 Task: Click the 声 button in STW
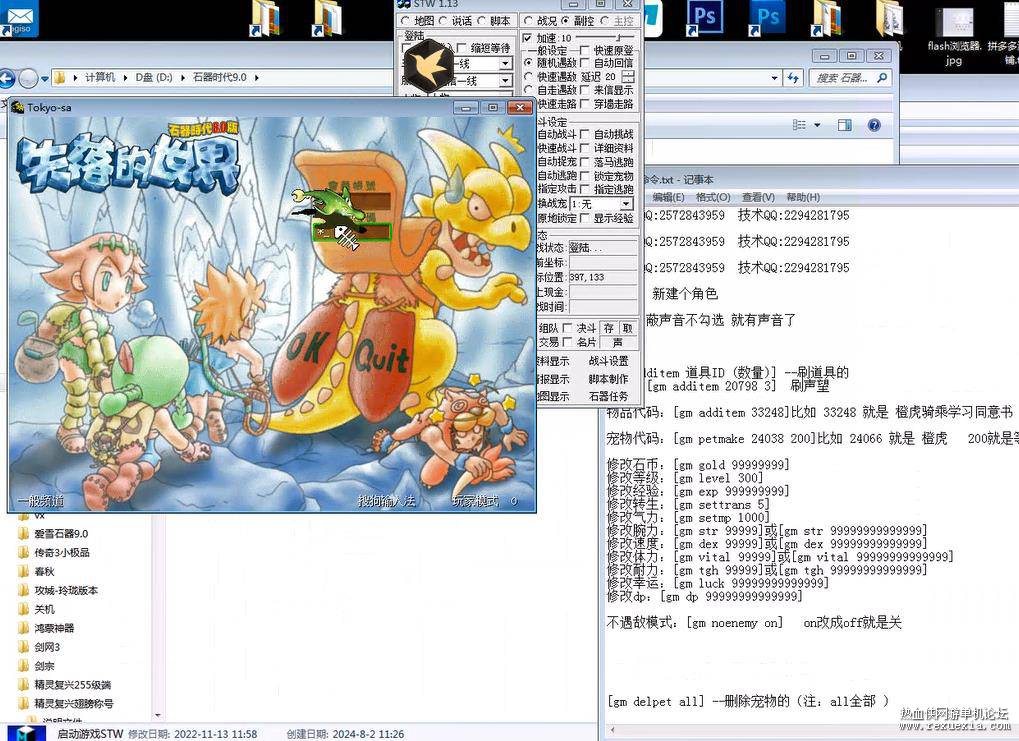click(617, 342)
